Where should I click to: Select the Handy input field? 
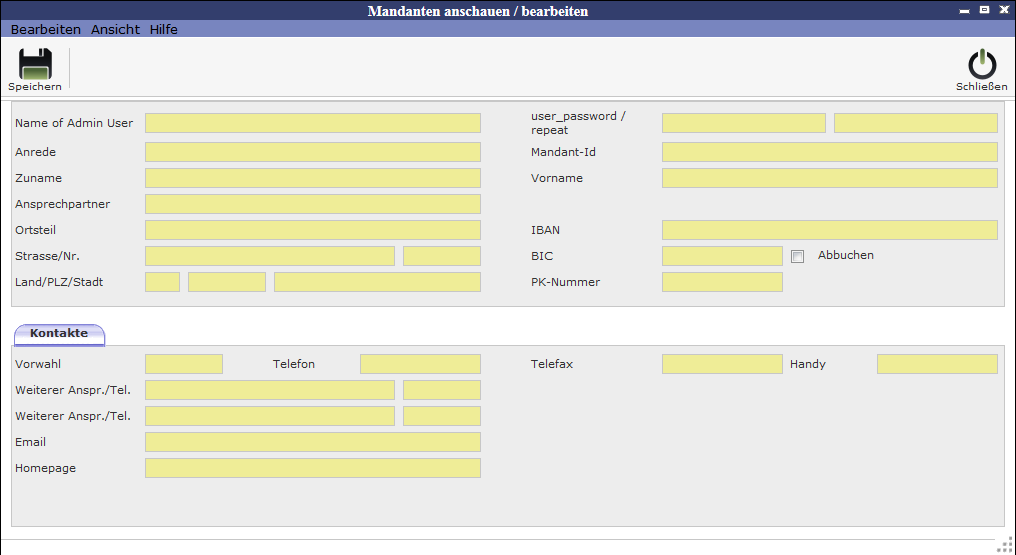[x=937, y=364]
